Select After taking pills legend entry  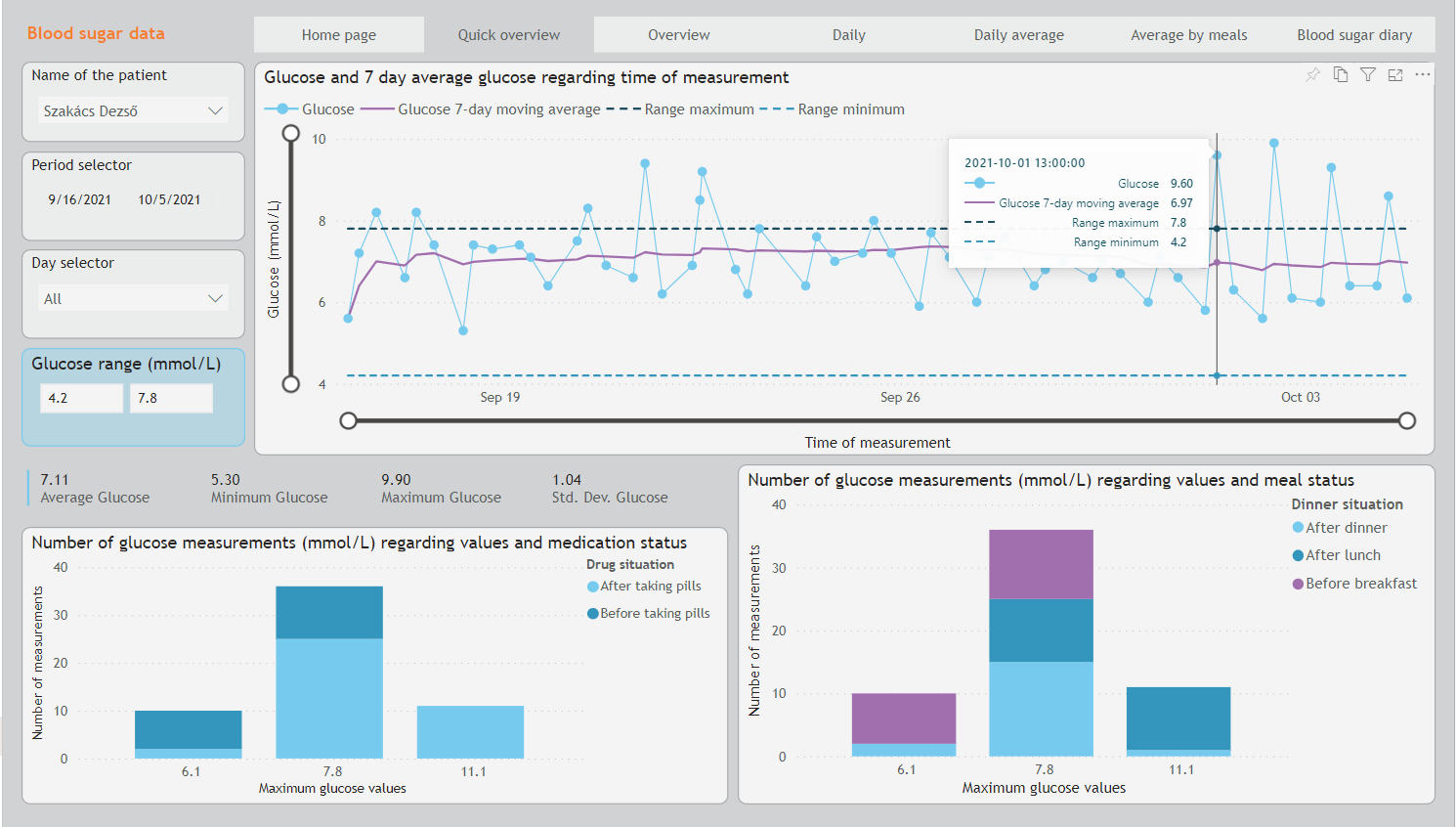click(644, 587)
